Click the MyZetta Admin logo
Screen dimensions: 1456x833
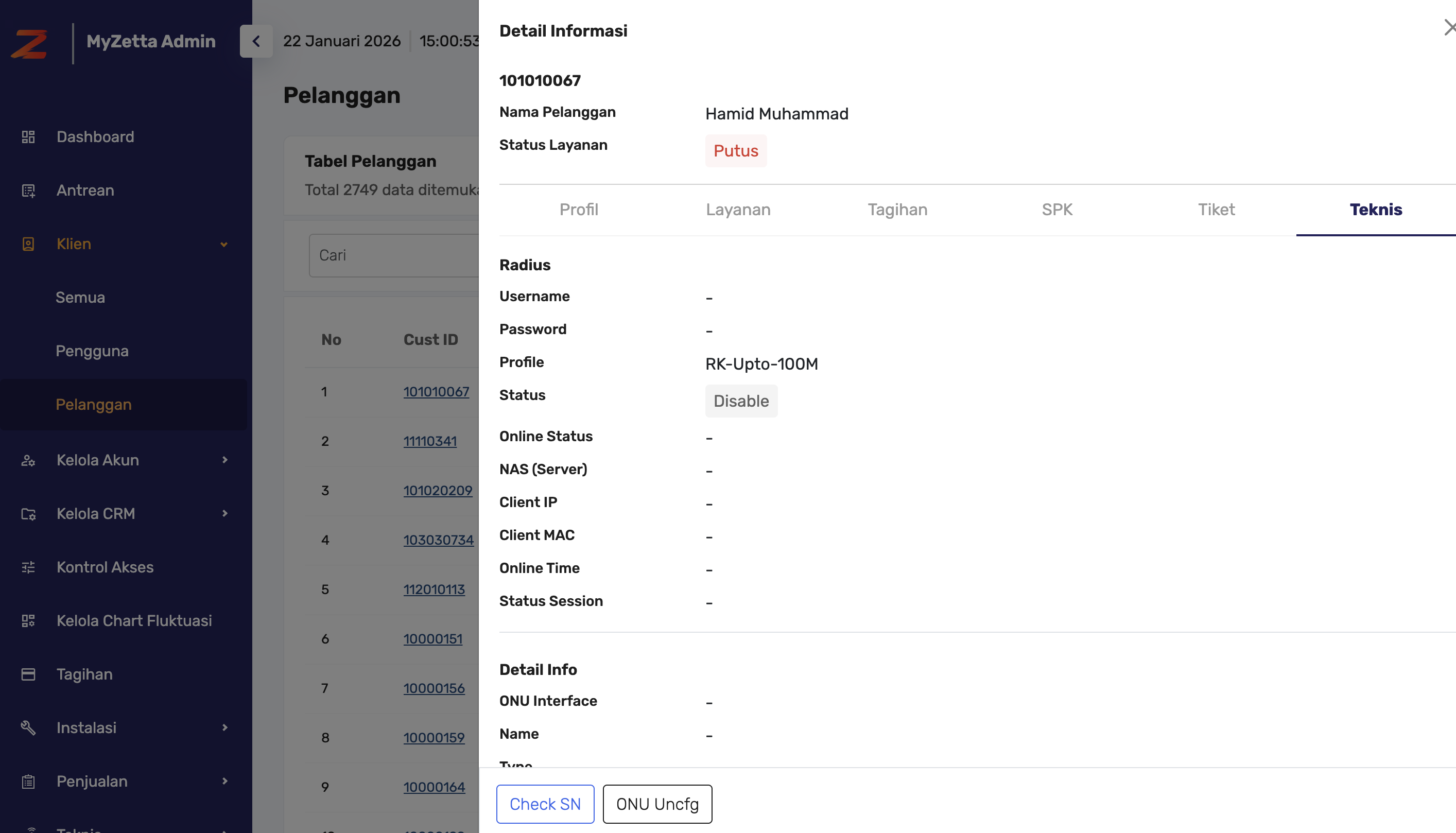29,42
